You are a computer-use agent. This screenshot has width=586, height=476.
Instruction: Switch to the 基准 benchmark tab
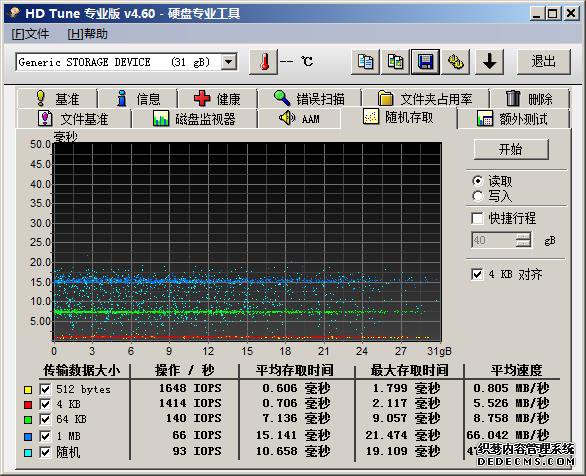(x=57, y=99)
